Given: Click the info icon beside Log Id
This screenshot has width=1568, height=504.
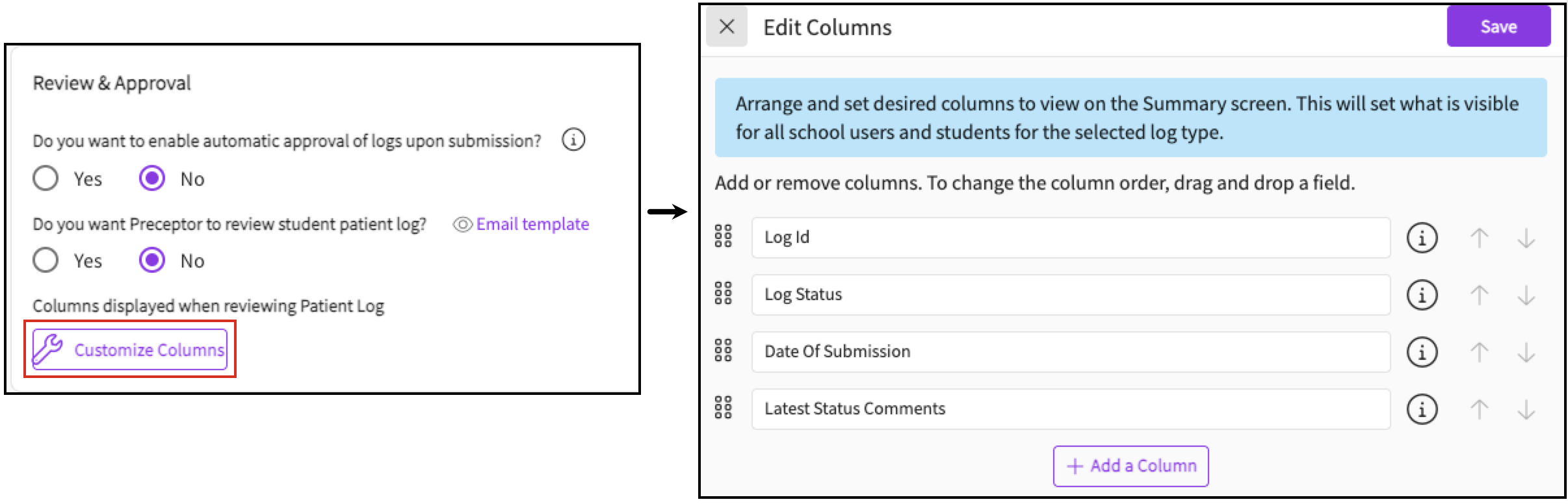Looking at the screenshot, I should pos(1422,238).
